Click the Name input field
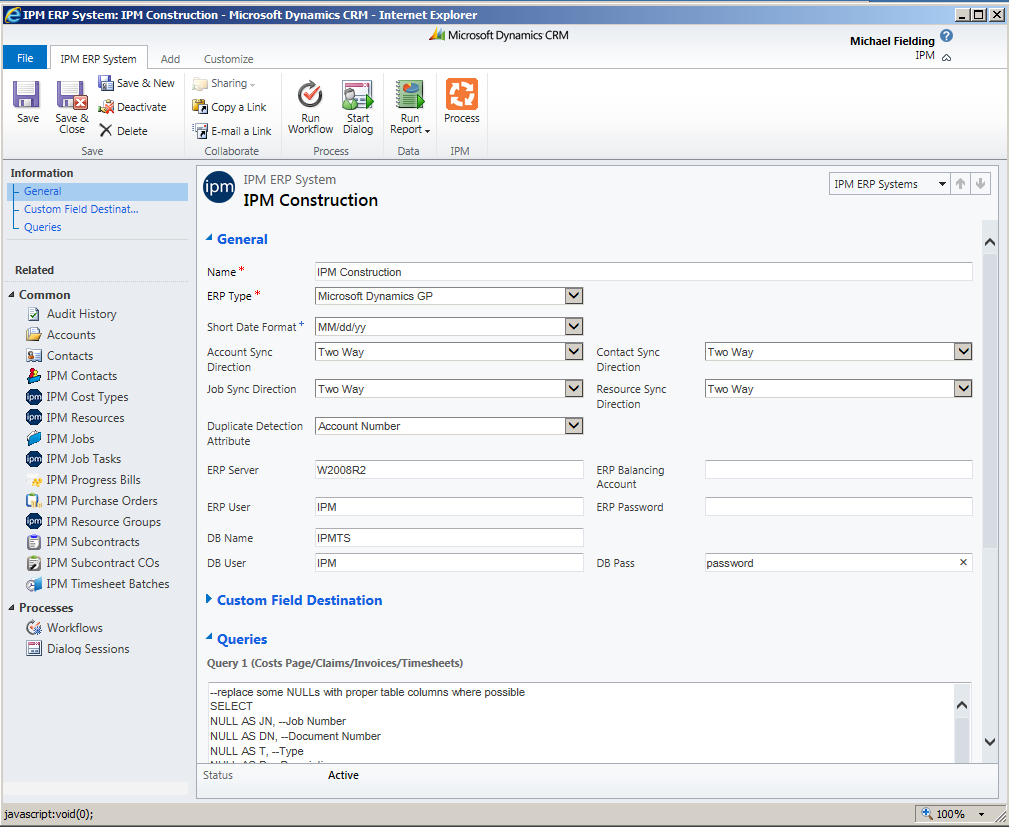1009x827 pixels. (x=643, y=272)
